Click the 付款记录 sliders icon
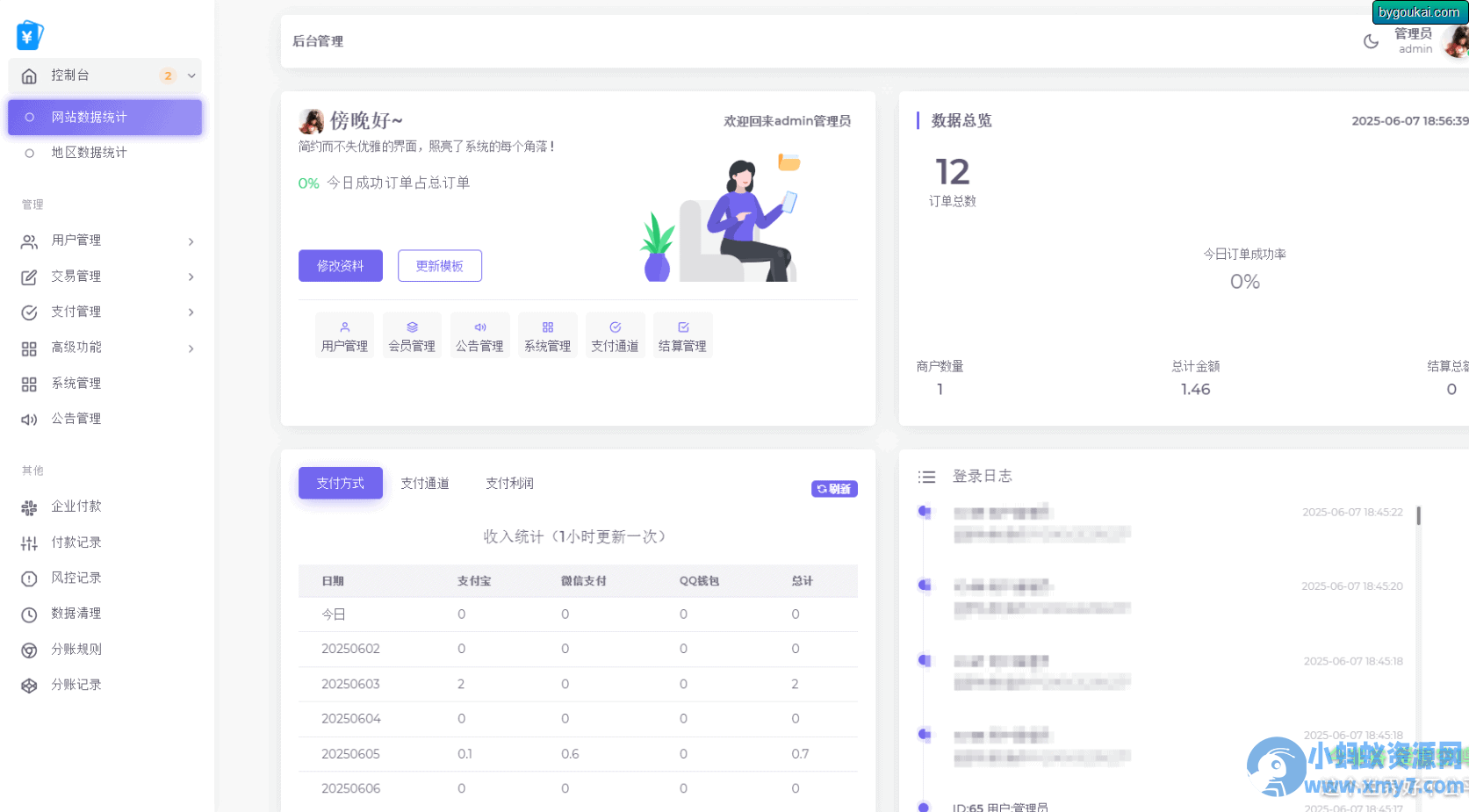 coord(29,543)
